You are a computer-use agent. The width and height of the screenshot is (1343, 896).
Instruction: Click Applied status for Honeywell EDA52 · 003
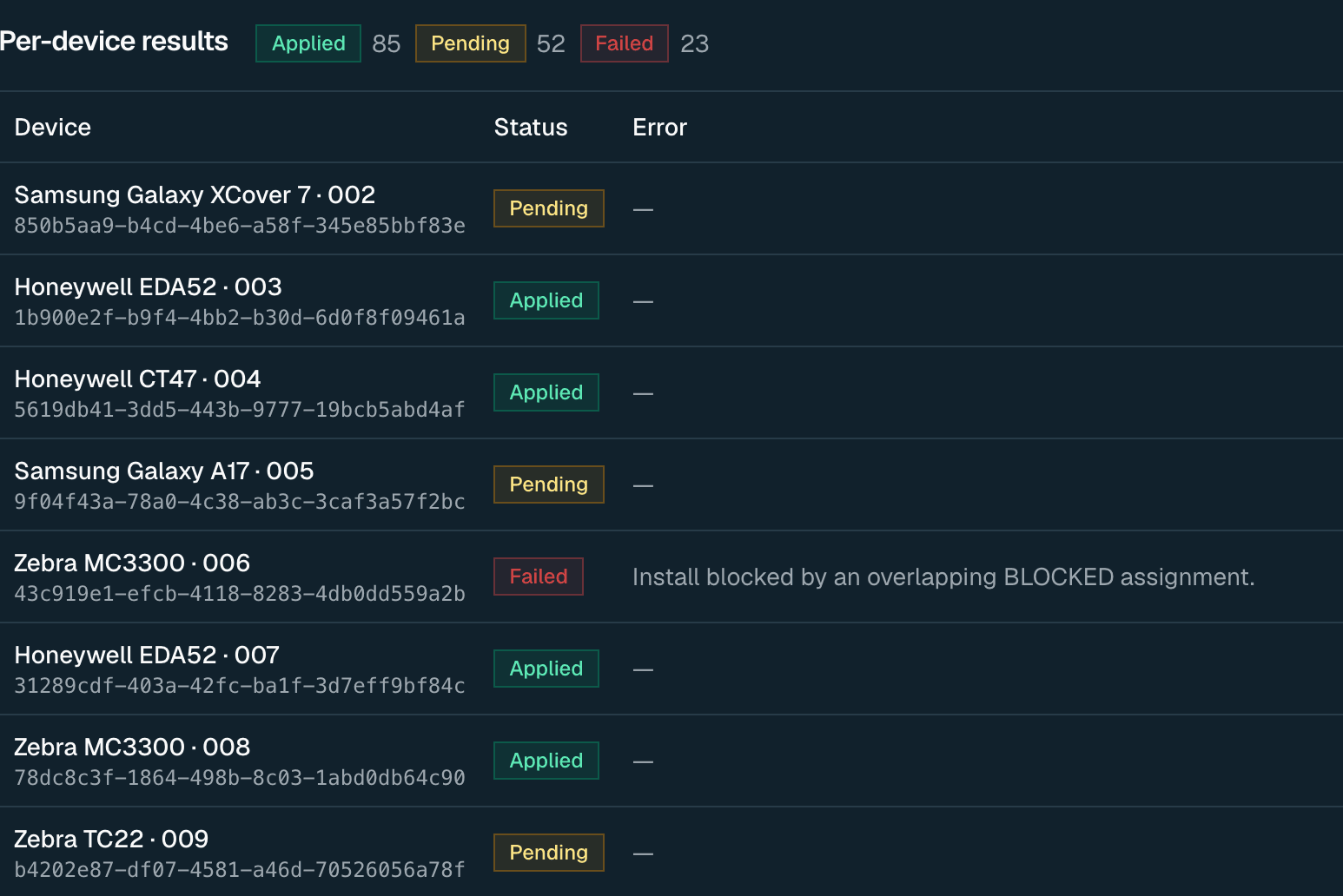coord(546,300)
